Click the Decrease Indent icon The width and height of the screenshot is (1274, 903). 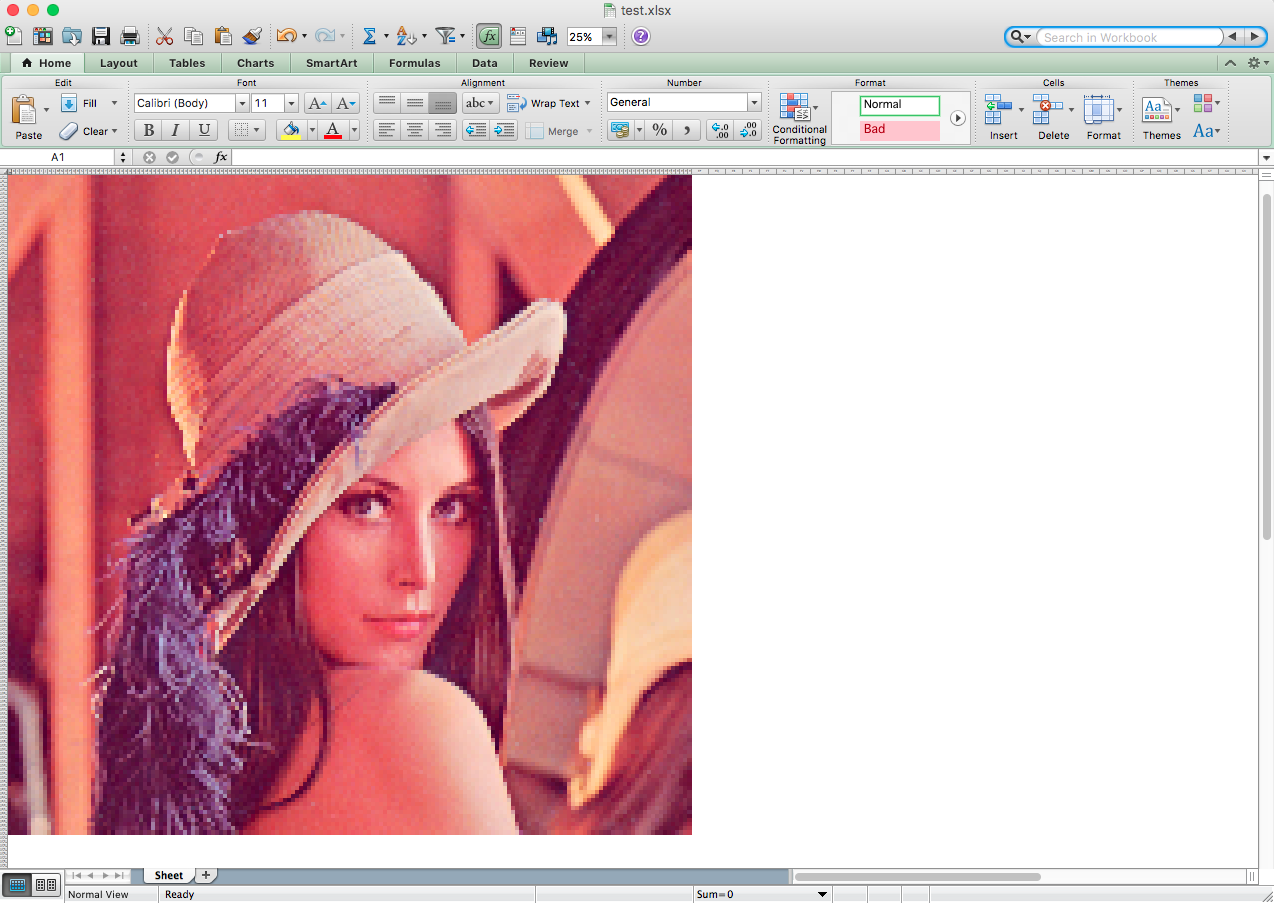(x=476, y=130)
